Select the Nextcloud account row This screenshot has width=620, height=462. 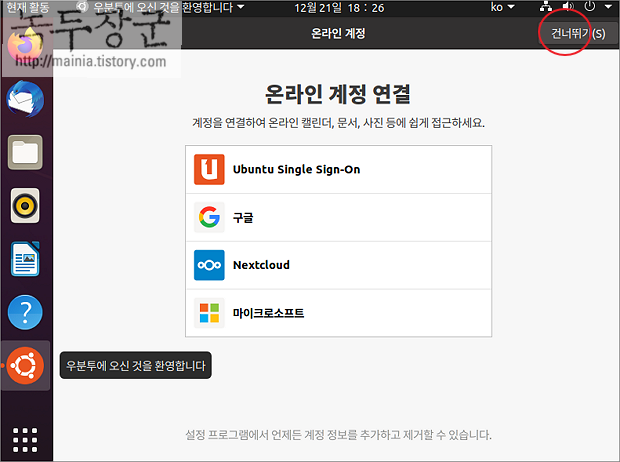point(338,265)
